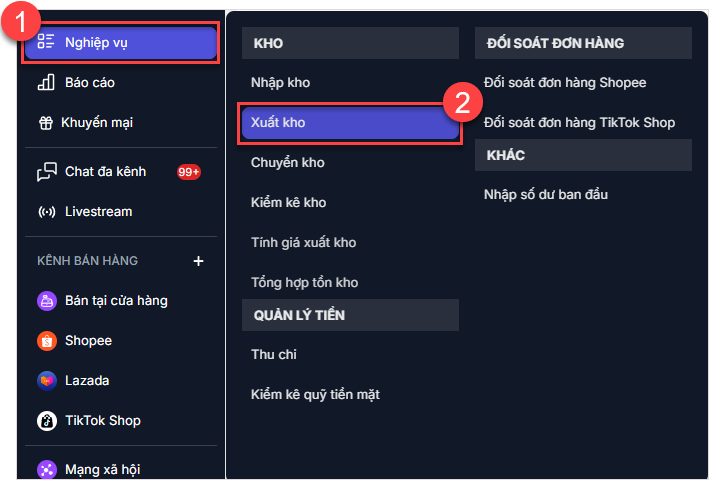The image size is (709, 480).
Task: Go to Kiểm kê kho
Action: click(289, 202)
